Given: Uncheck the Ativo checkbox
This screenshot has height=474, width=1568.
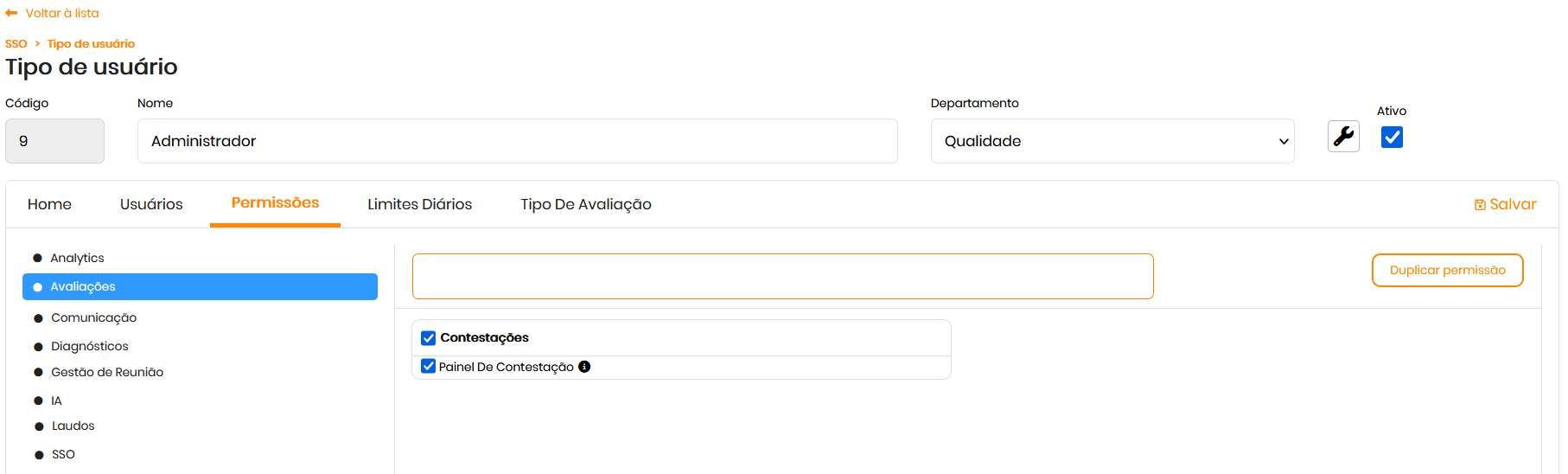Looking at the screenshot, I should (1392, 138).
